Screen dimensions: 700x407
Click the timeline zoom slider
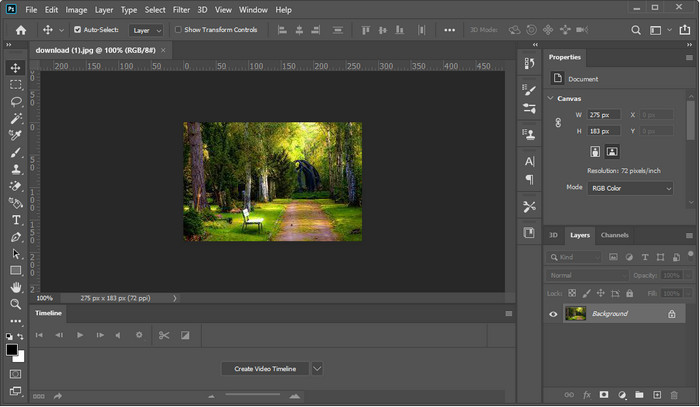253,395
